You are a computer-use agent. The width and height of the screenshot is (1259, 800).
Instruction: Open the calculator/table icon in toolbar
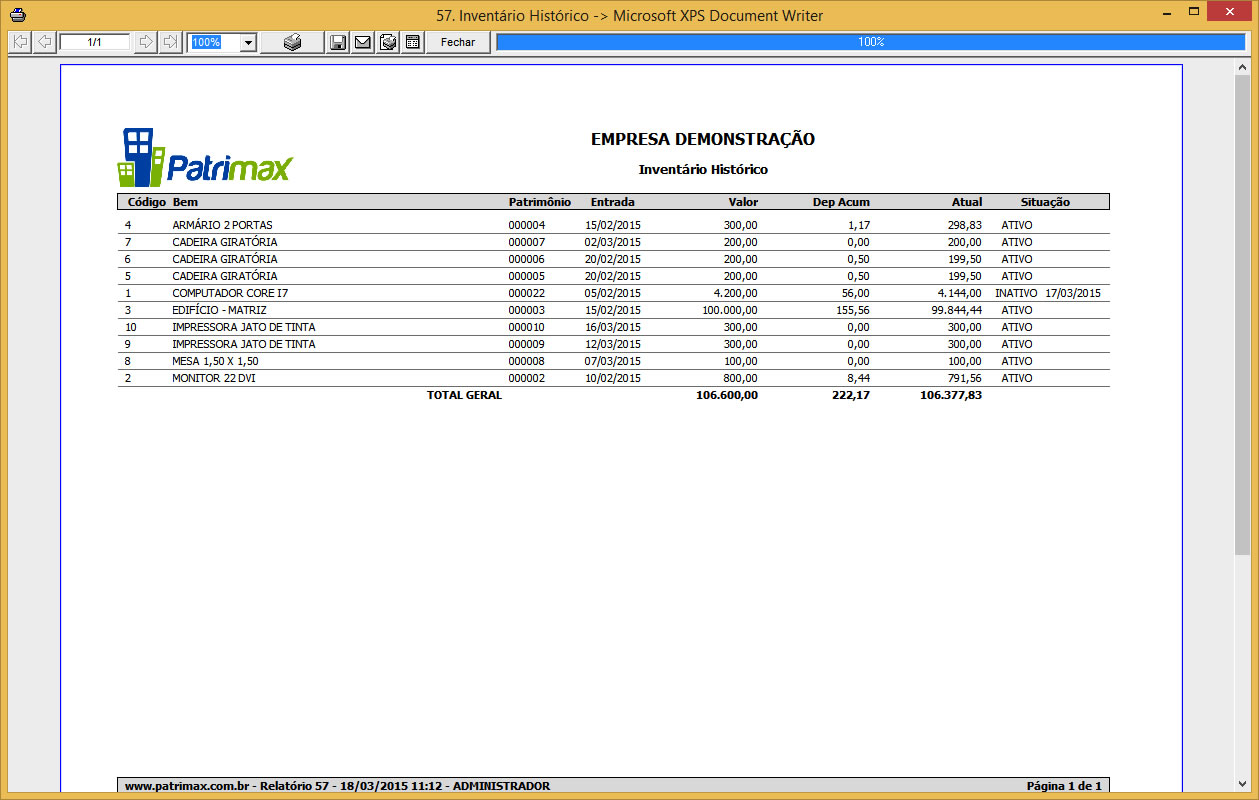(x=412, y=42)
